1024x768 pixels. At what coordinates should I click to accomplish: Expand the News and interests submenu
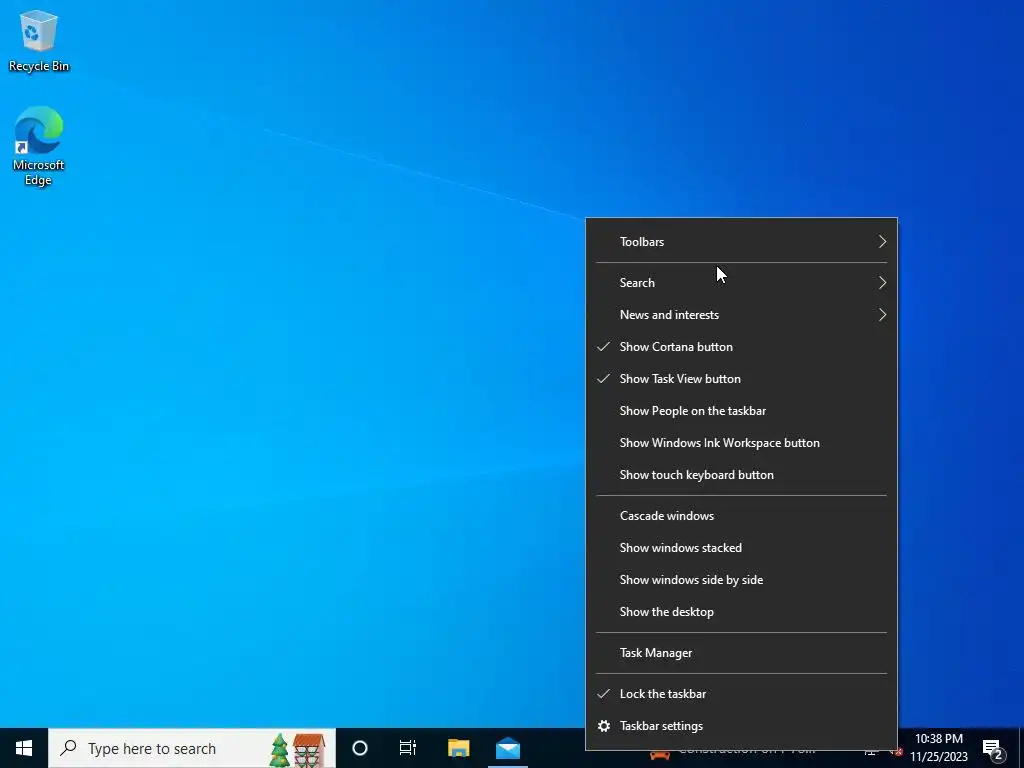coord(741,315)
